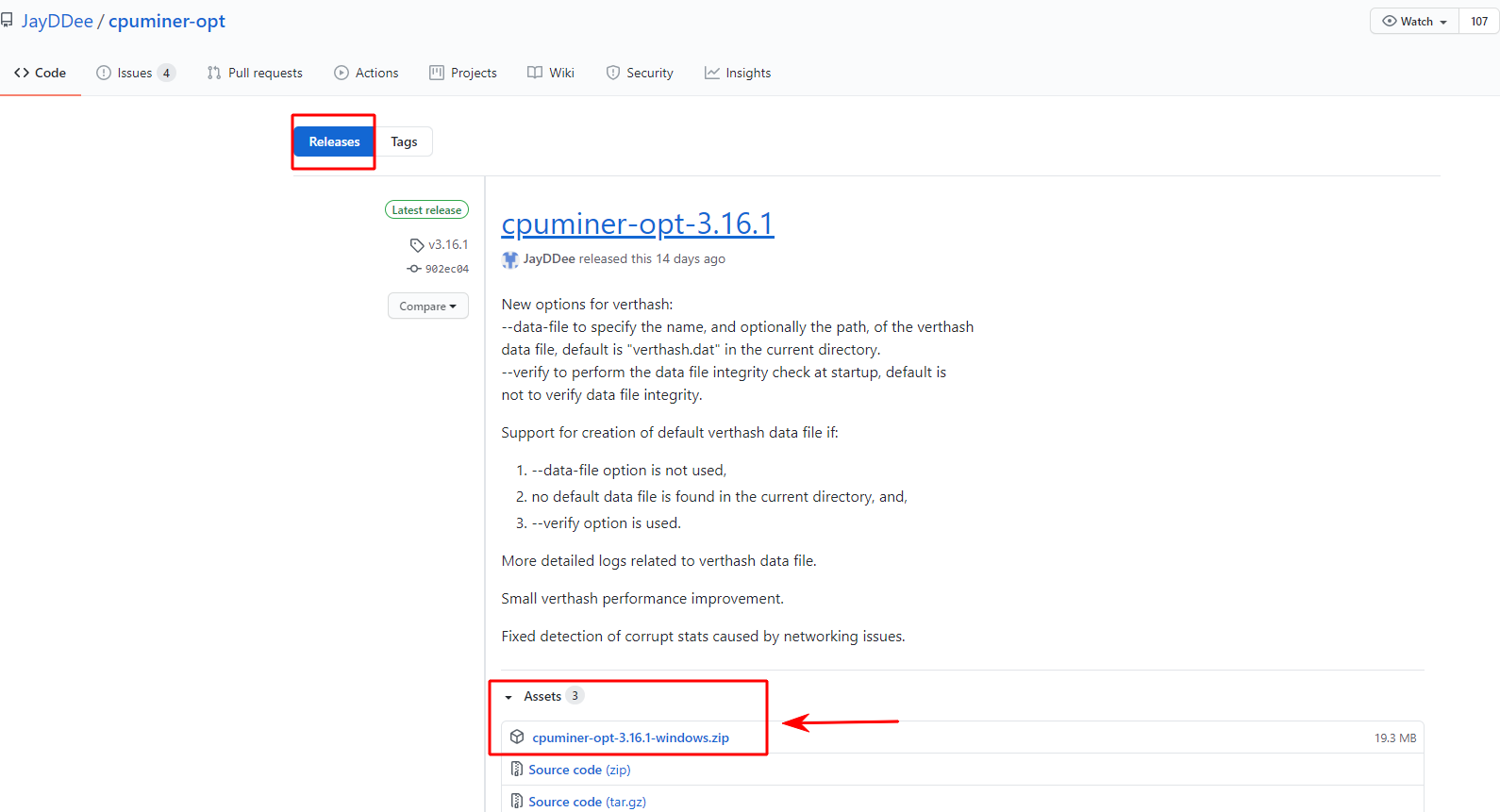The height and width of the screenshot is (812, 1500).
Task: Open the Insights tab
Action: click(738, 73)
